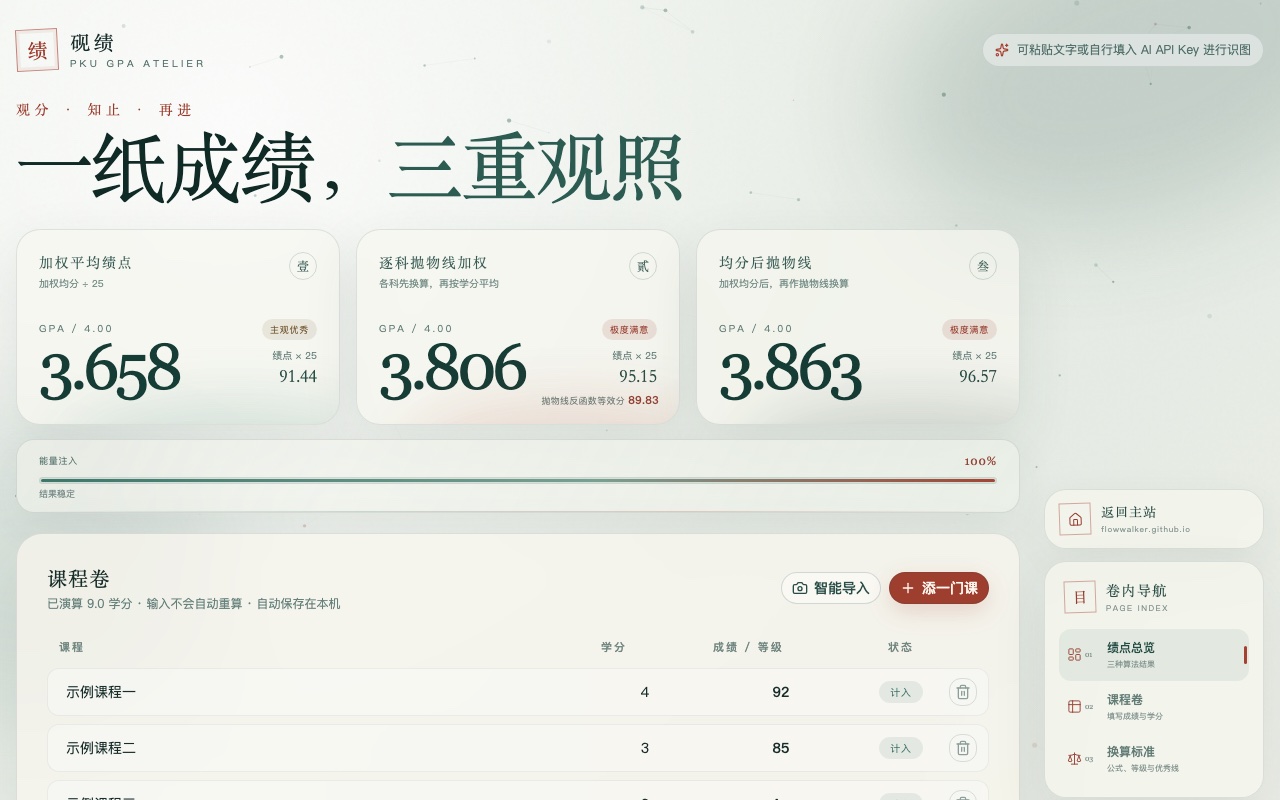Click 添一门课 to add a course
This screenshot has height=800, width=1280.
click(939, 588)
